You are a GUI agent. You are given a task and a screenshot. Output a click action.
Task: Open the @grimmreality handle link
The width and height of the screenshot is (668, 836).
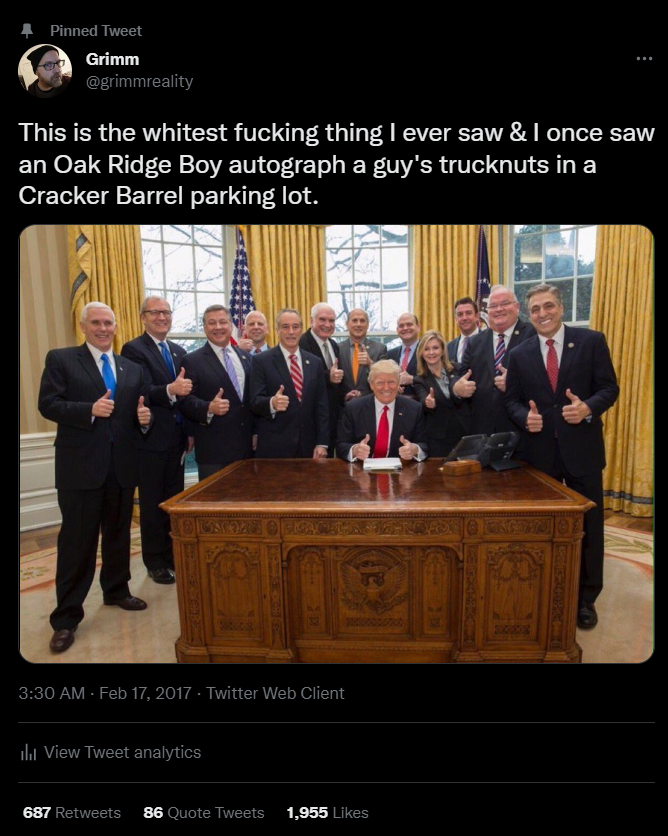pos(140,82)
